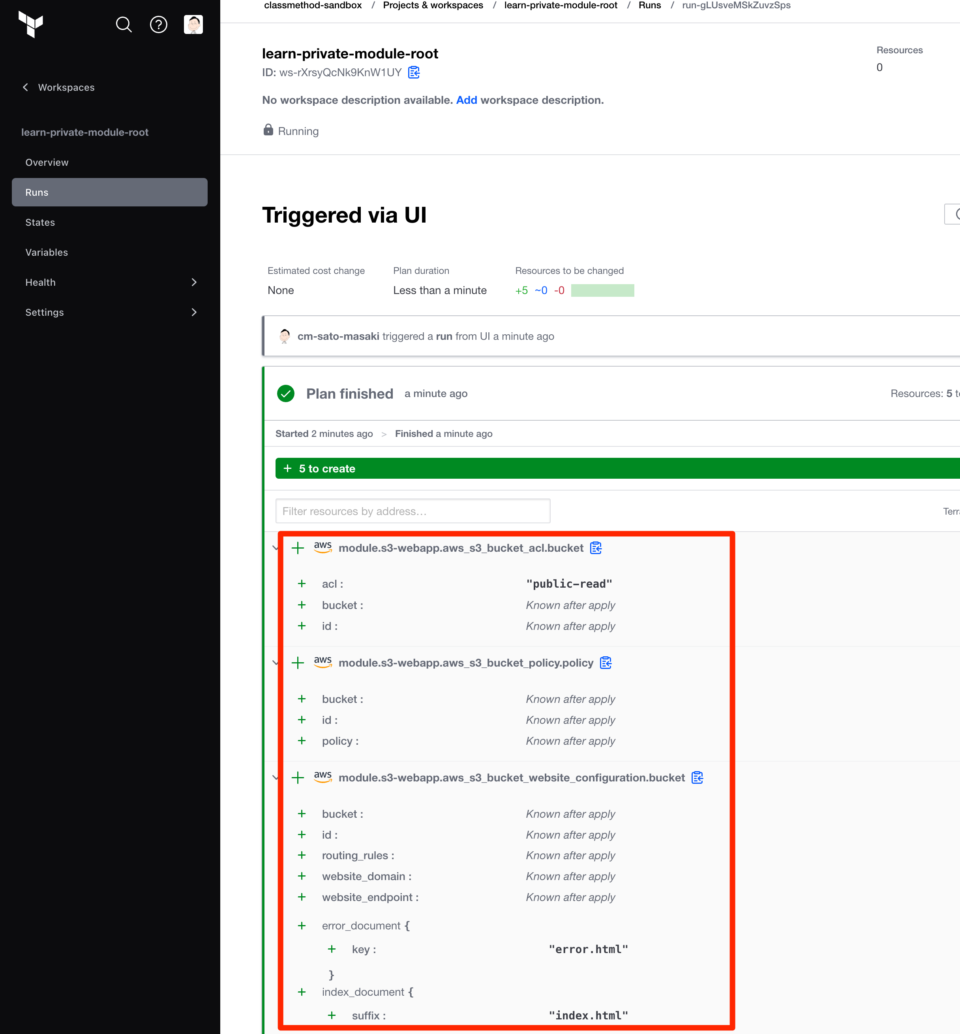This screenshot has height=1034, width=960.
Task: Click the AWS logo of aws_s3_bucket_acl.bucket
Action: (x=323, y=547)
